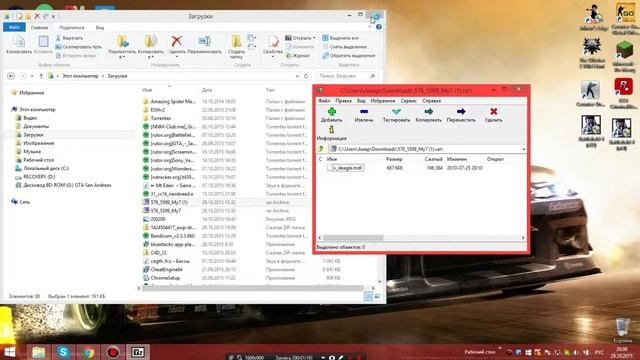
Task: Click Скопировать путь in the ribbon
Action: [x=79, y=47]
